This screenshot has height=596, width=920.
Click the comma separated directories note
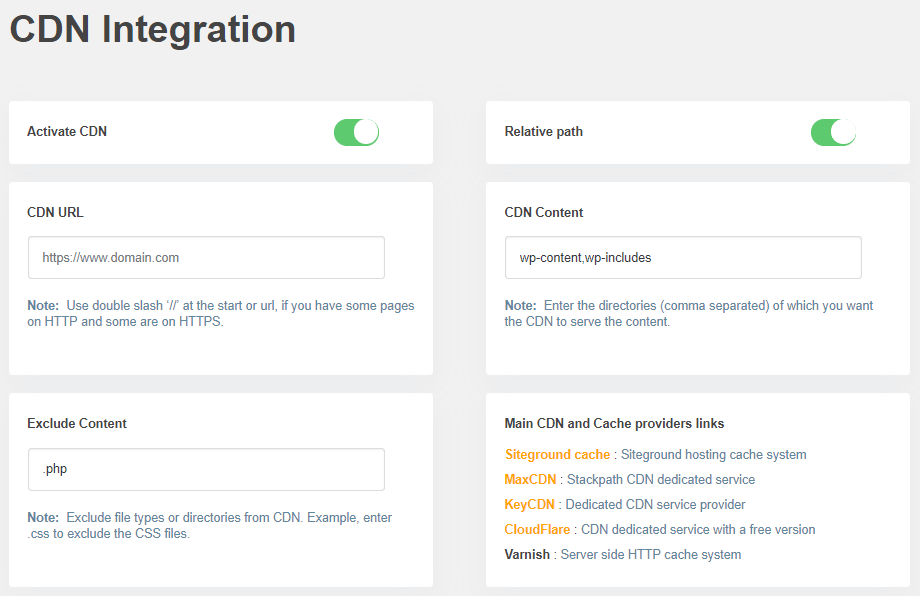coord(688,313)
